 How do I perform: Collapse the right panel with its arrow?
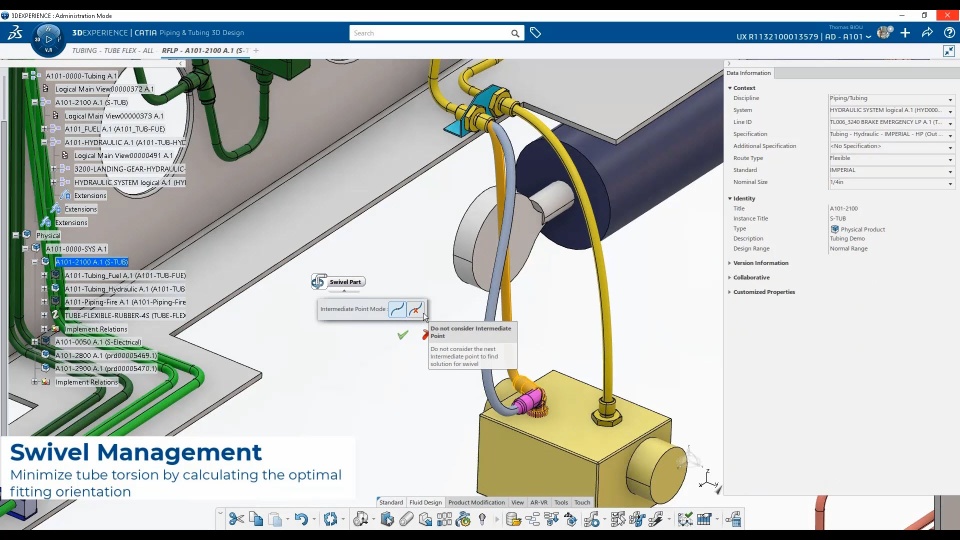[x=729, y=63]
